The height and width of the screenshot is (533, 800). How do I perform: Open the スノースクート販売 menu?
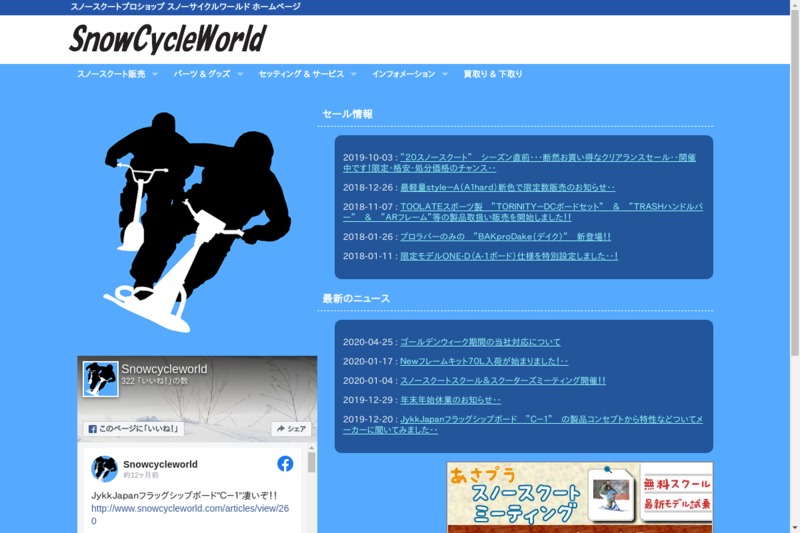click(x=111, y=74)
